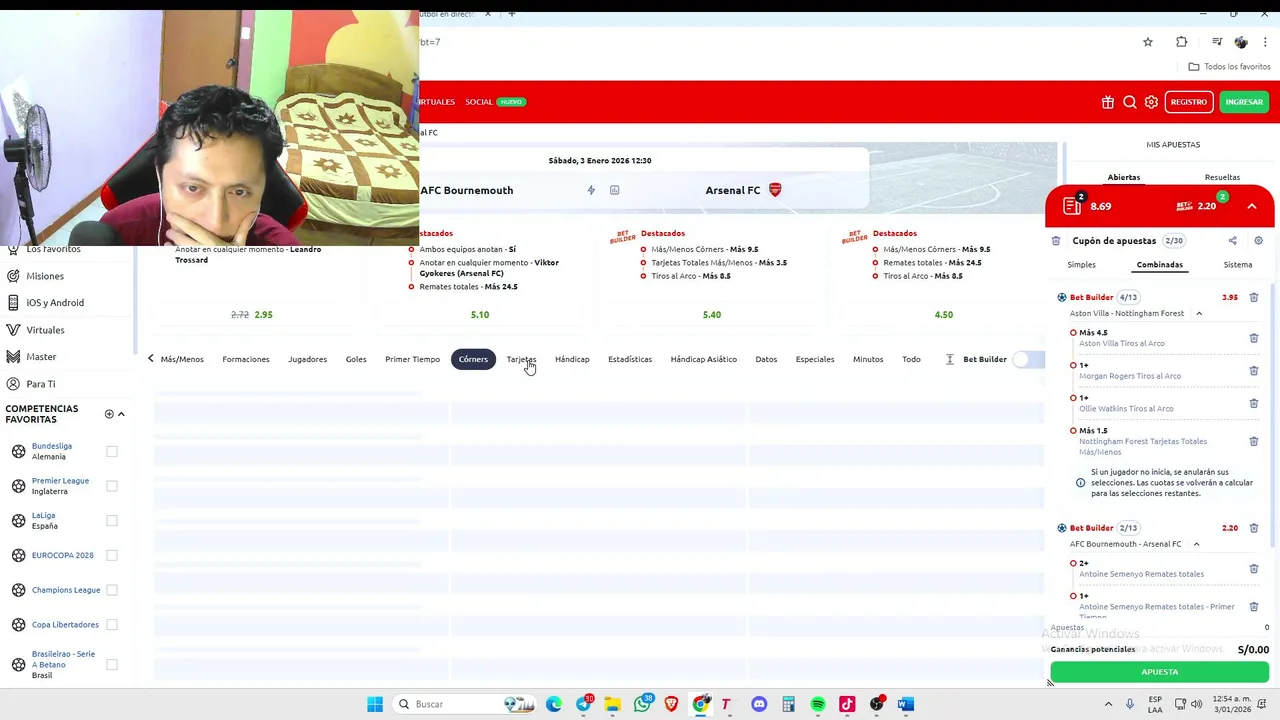Open the match statistics icon beside Bournemouth
Image resolution: width=1280 pixels, height=720 pixels.
tap(614, 190)
